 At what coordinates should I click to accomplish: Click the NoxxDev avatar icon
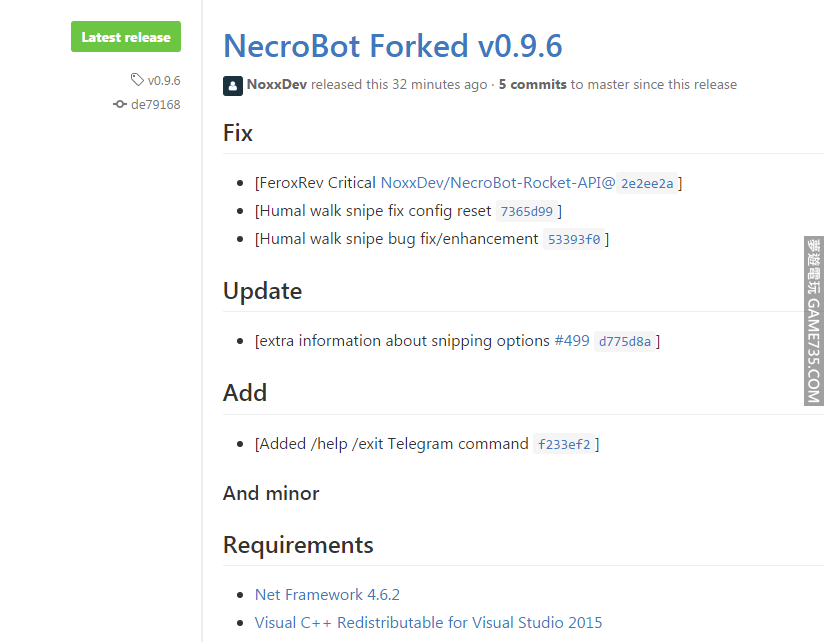pyautogui.click(x=232, y=85)
